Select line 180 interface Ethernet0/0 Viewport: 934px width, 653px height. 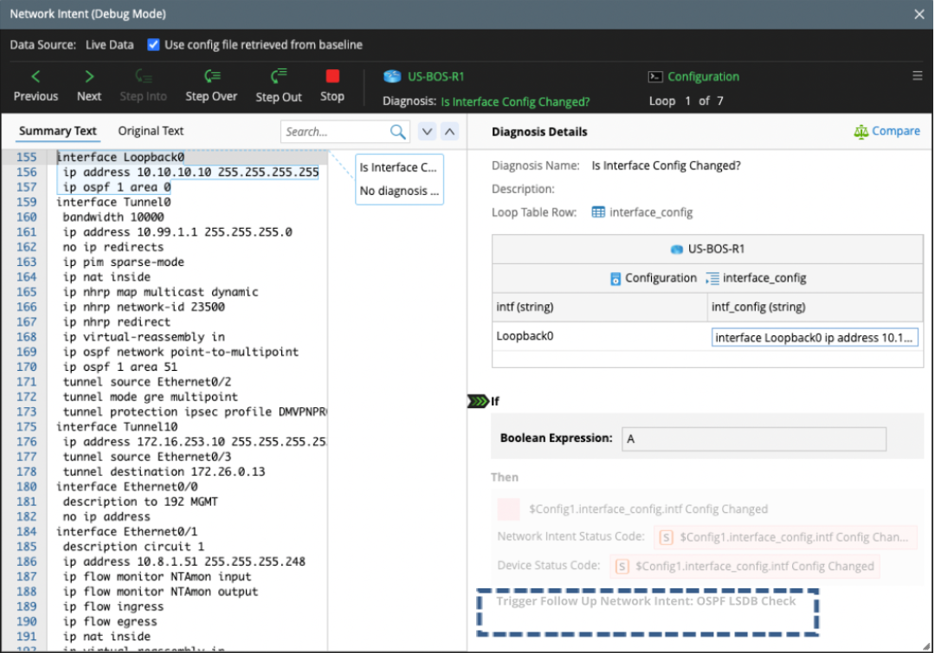click(127, 487)
